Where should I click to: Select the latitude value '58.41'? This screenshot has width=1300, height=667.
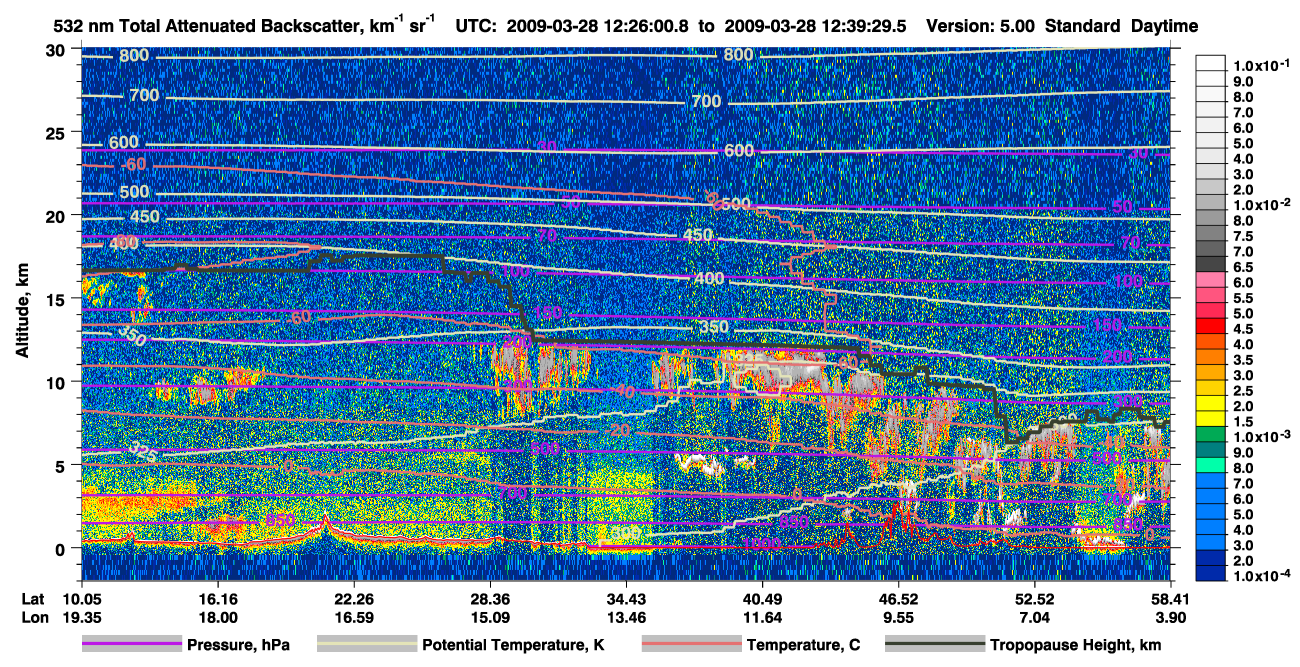point(1171,600)
